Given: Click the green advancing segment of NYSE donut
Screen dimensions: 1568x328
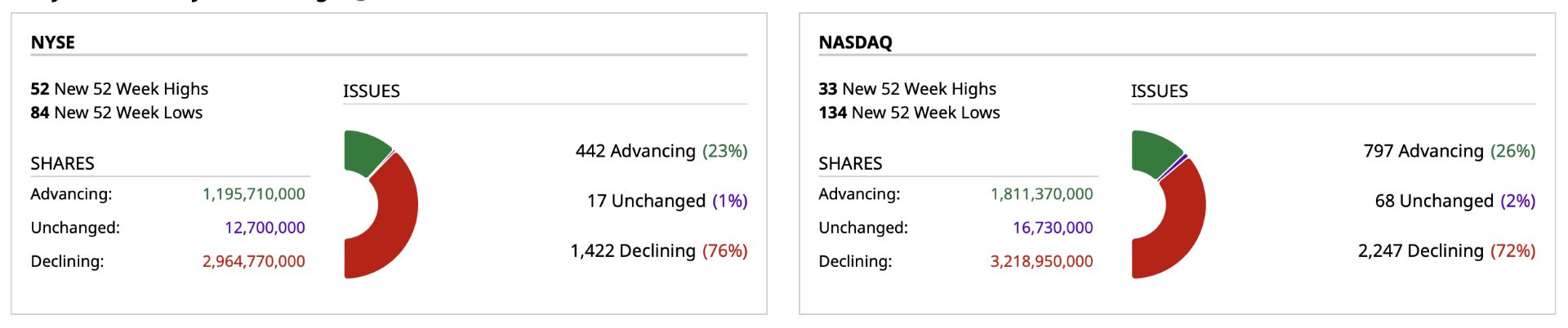Looking at the screenshot, I should 365,151.
